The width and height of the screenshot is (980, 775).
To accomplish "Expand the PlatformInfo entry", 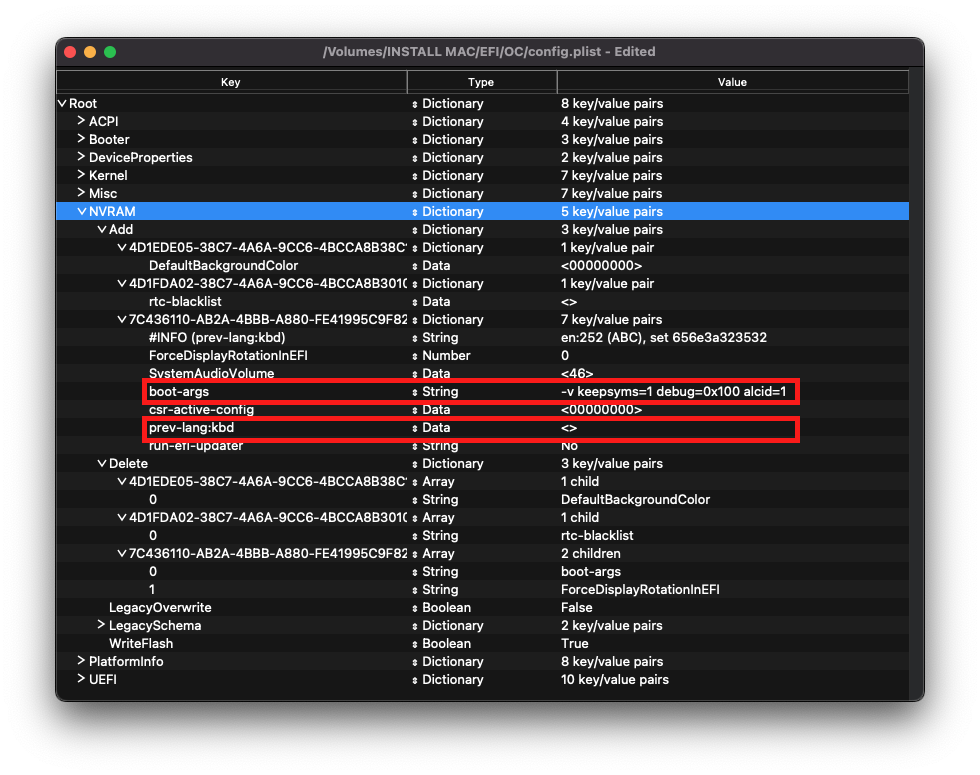I will pos(81,661).
